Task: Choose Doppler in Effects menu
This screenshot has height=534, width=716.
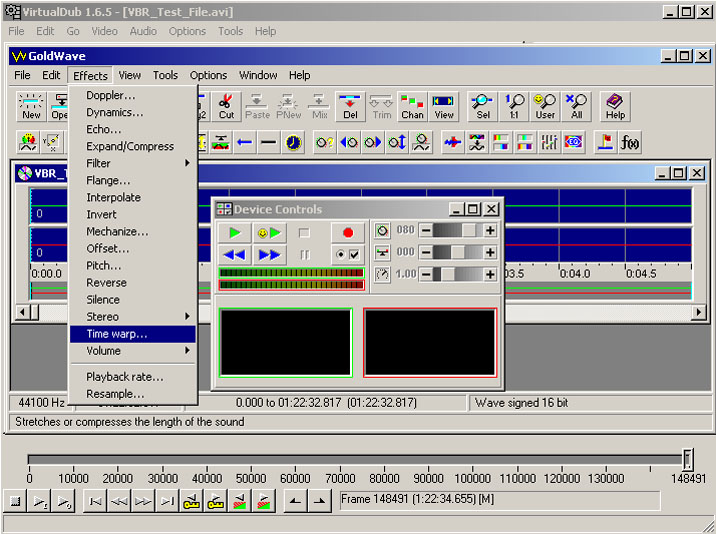Action: (x=132, y=95)
